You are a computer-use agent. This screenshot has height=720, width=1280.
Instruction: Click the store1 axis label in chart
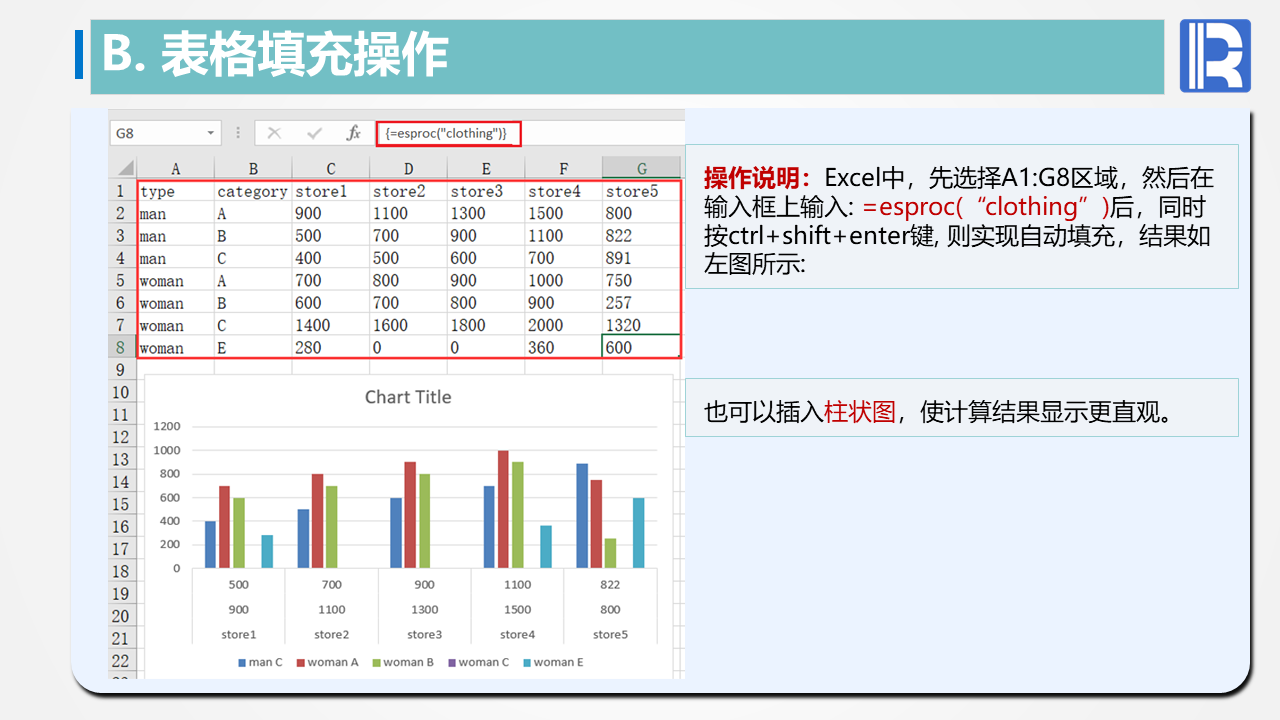click(238, 634)
